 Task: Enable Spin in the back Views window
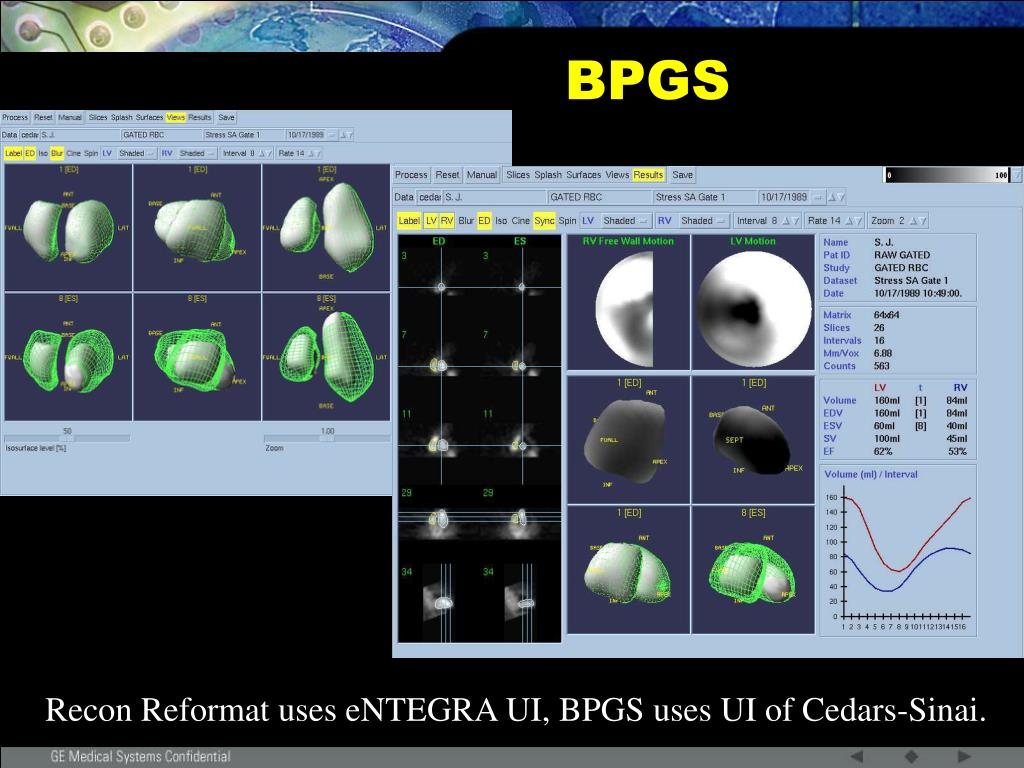click(91, 153)
